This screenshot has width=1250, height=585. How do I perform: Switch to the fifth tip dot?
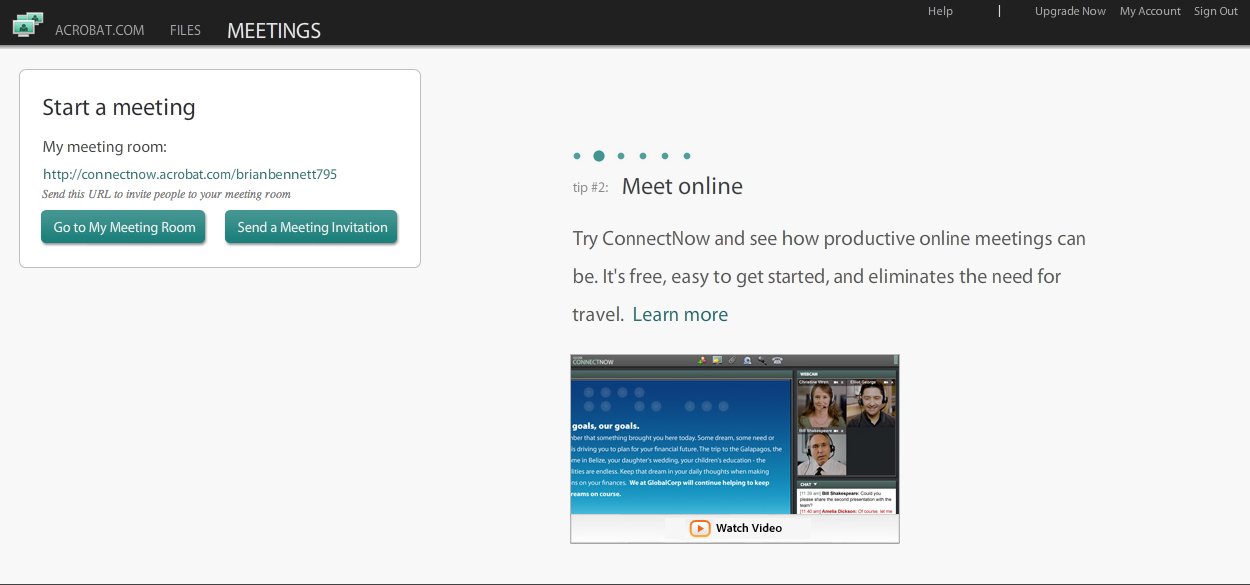665,156
